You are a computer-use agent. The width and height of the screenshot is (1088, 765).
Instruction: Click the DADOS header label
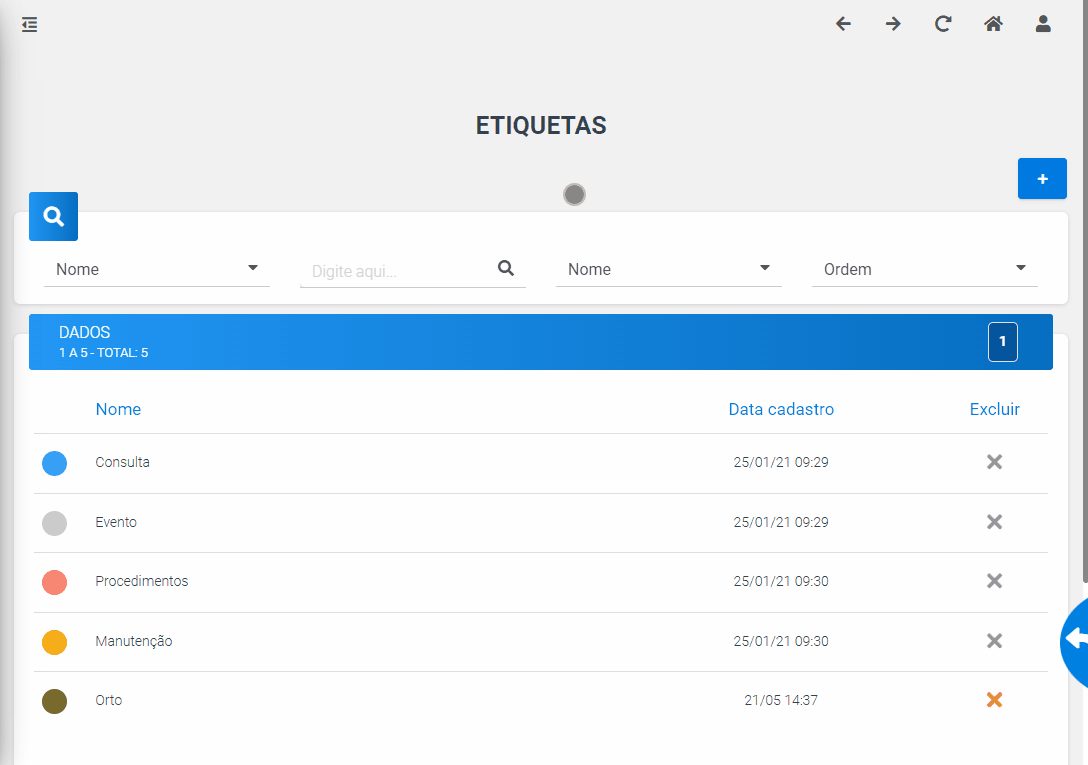85,333
